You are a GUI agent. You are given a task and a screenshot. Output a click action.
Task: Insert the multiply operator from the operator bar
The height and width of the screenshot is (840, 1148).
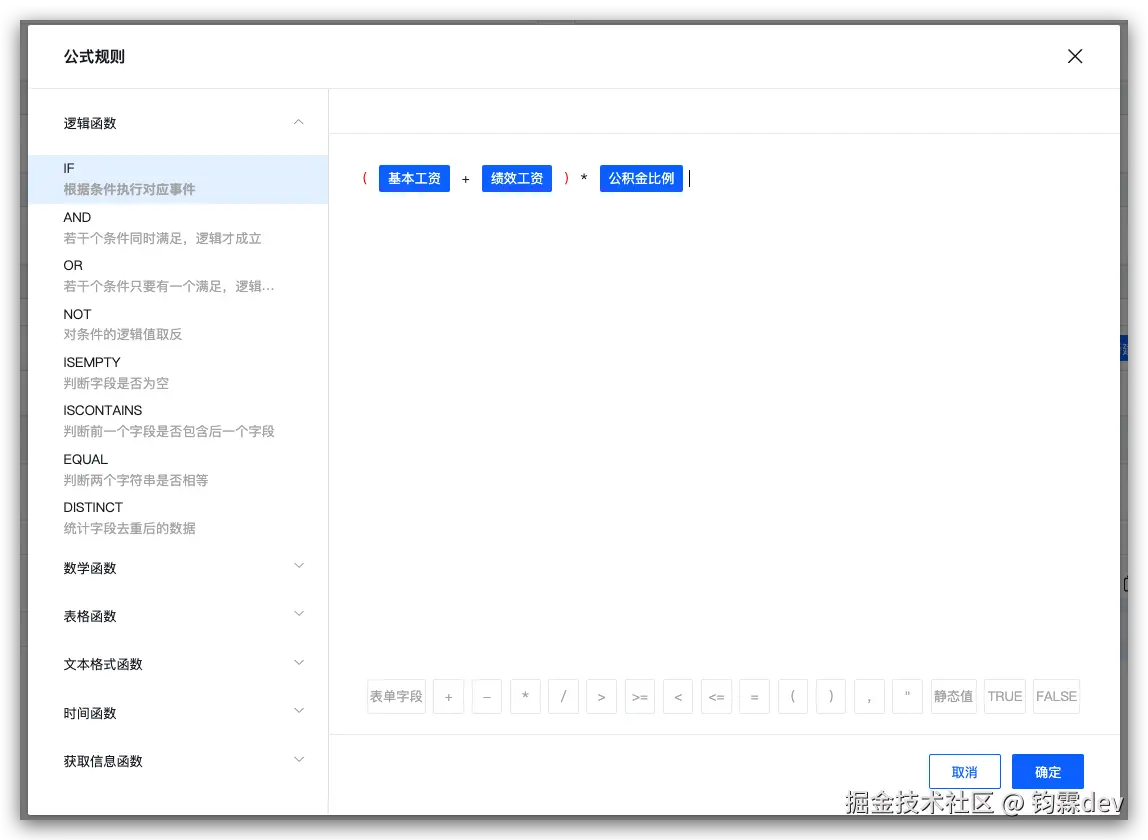tap(525, 696)
